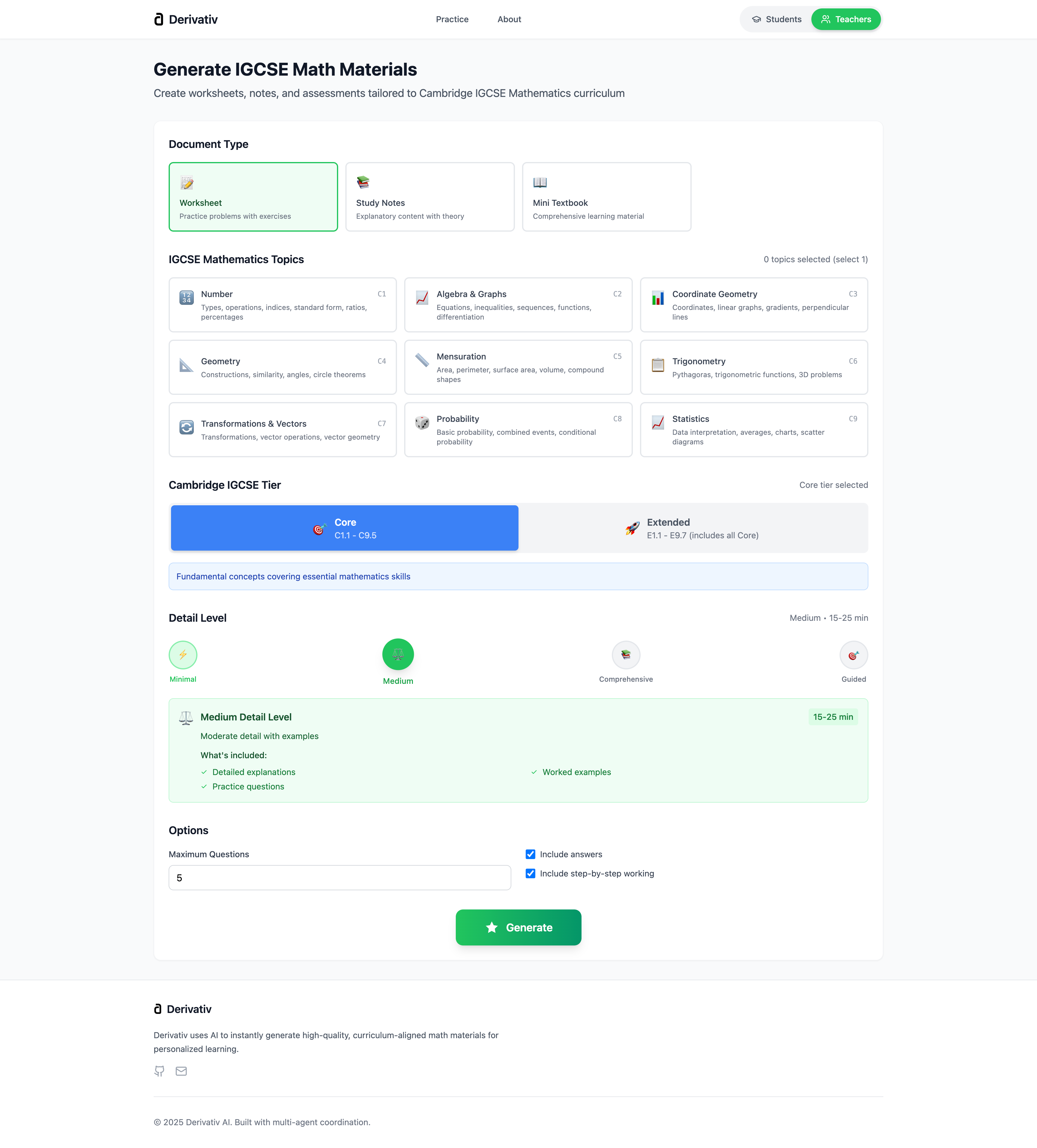The image size is (1037, 1148).
Task: Click the green Generate button
Action: (518, 928)
